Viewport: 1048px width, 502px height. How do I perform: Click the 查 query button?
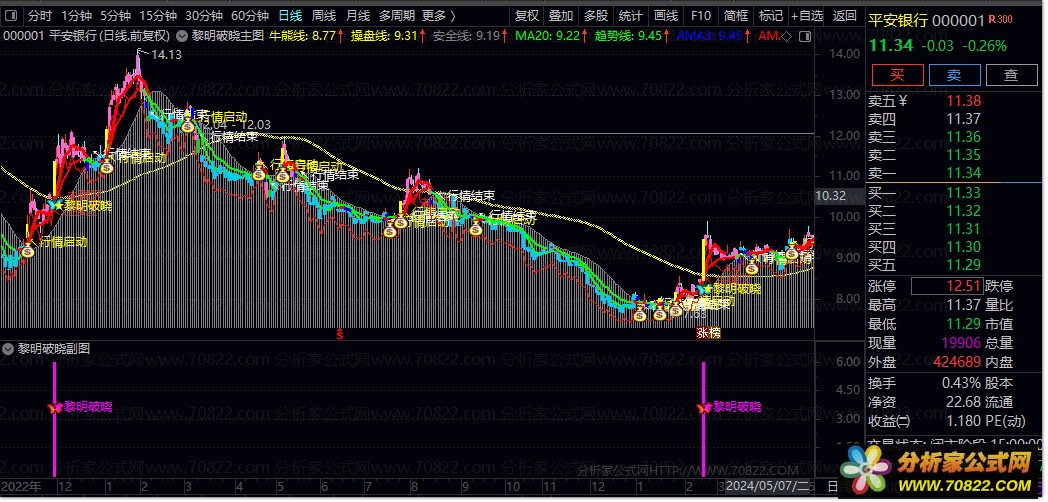(x=1011, y=75)
